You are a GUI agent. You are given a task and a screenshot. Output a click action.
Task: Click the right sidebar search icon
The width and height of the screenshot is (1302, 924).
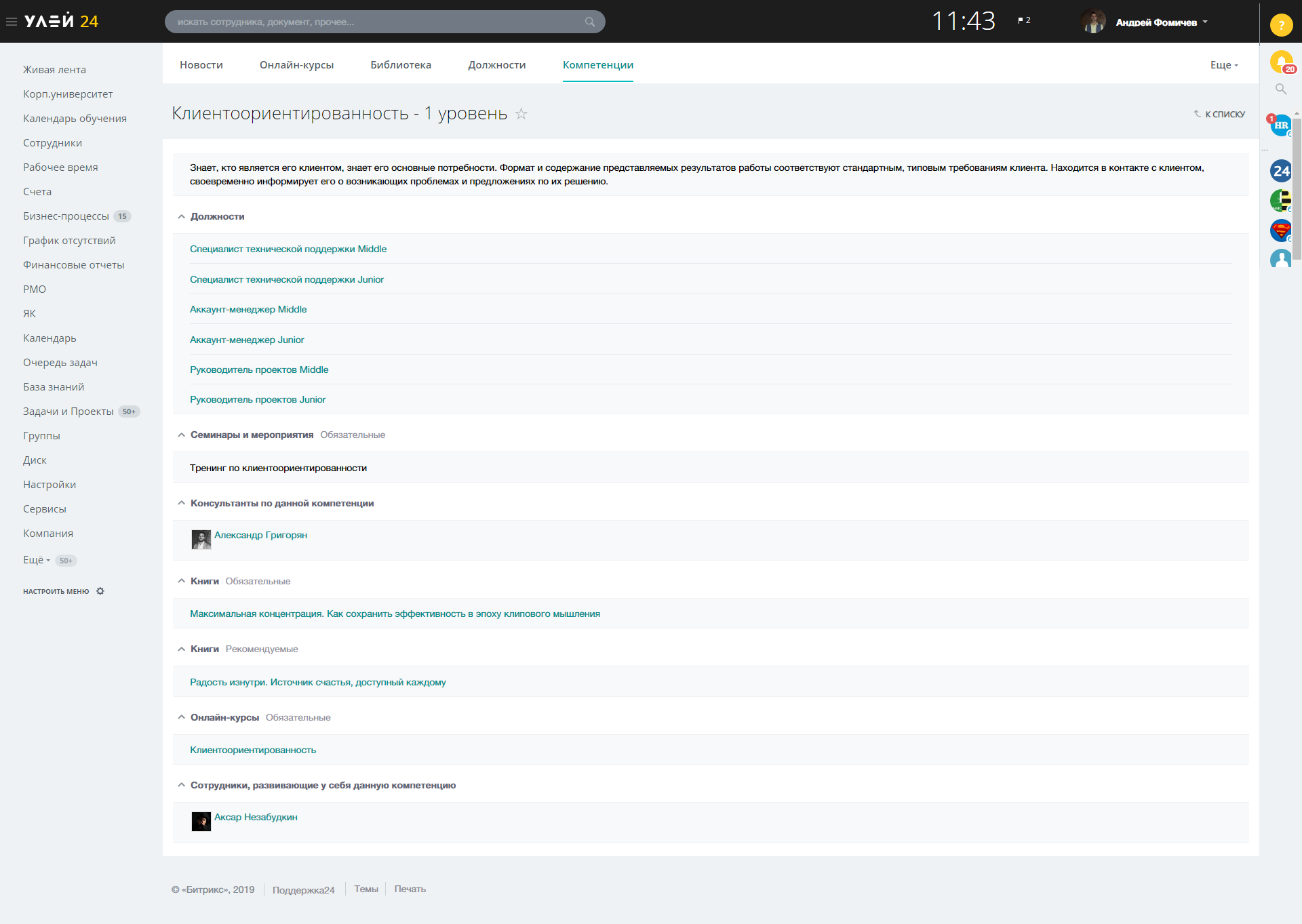(x=1281, y=89)
